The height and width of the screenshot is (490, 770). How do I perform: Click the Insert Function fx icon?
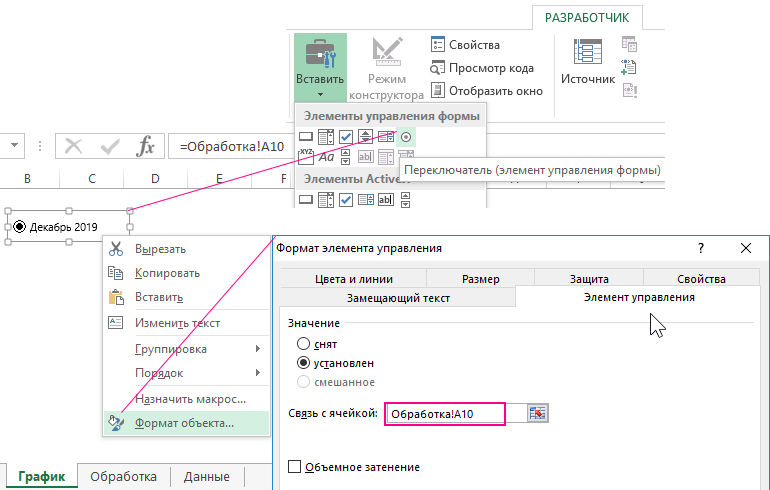point(146,146)
